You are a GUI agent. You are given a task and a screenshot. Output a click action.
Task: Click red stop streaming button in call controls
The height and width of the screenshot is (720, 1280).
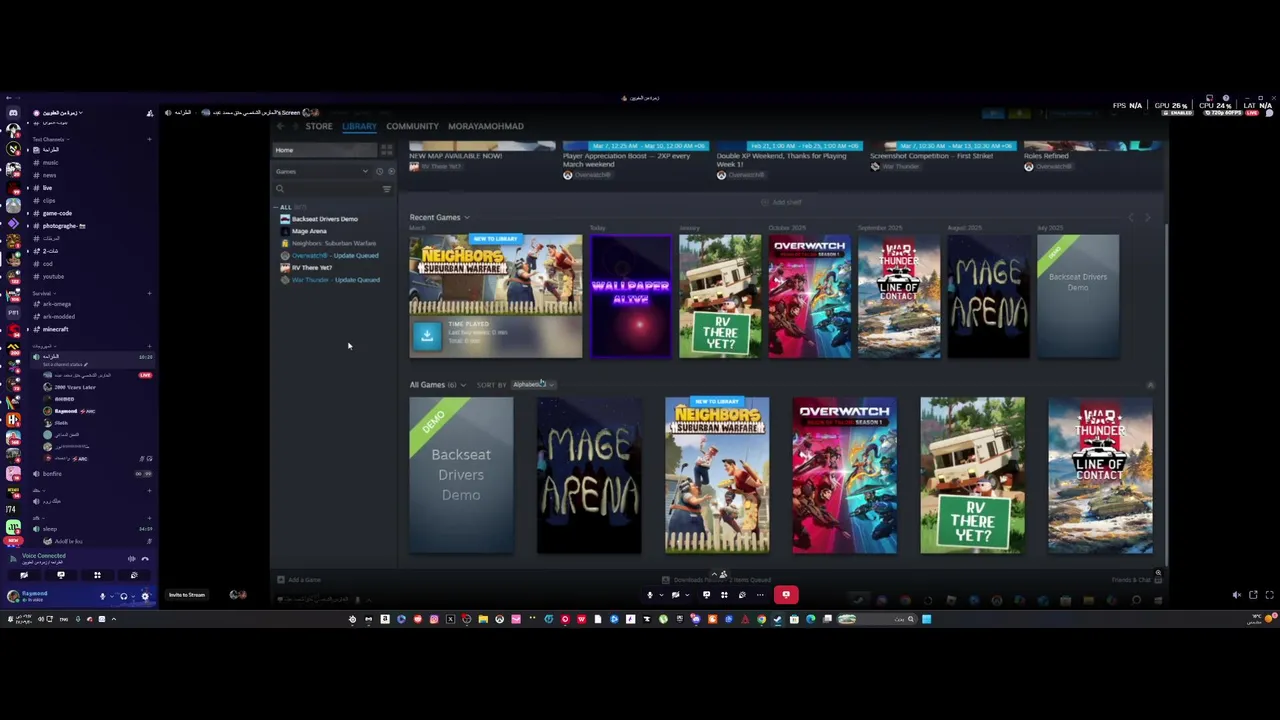pyautogui.click(x=786, y=595)
